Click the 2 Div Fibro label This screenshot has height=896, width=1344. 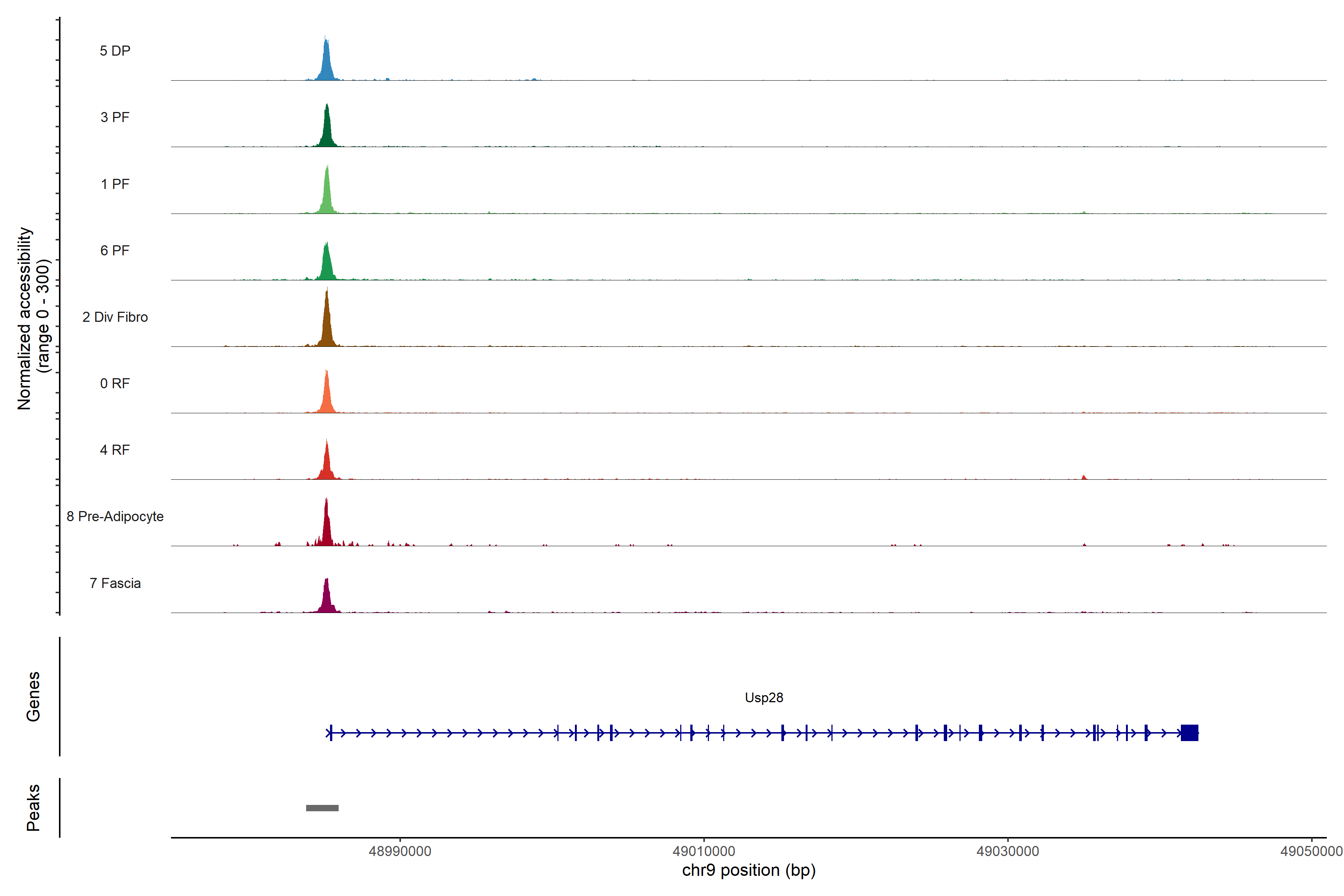(115, 317)
